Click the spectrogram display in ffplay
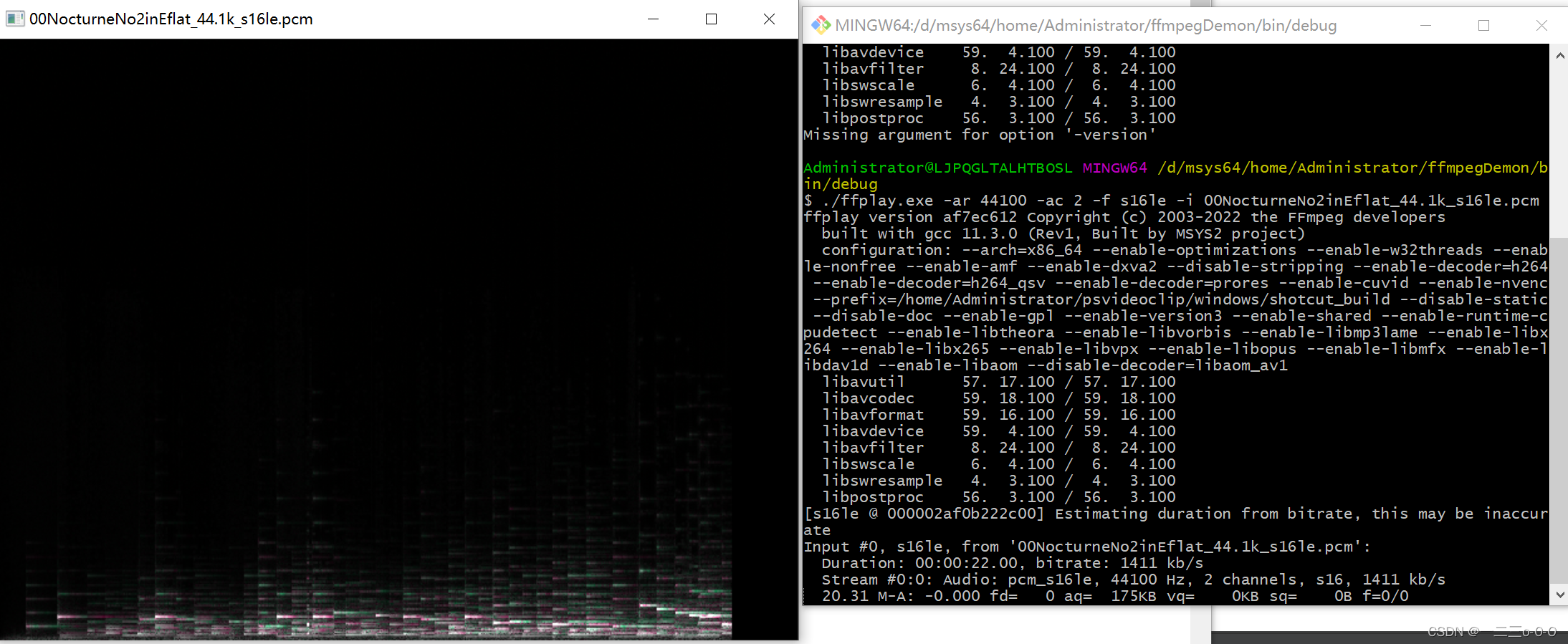The width and height of the screenshot is (1568, 644). (398, 339)
